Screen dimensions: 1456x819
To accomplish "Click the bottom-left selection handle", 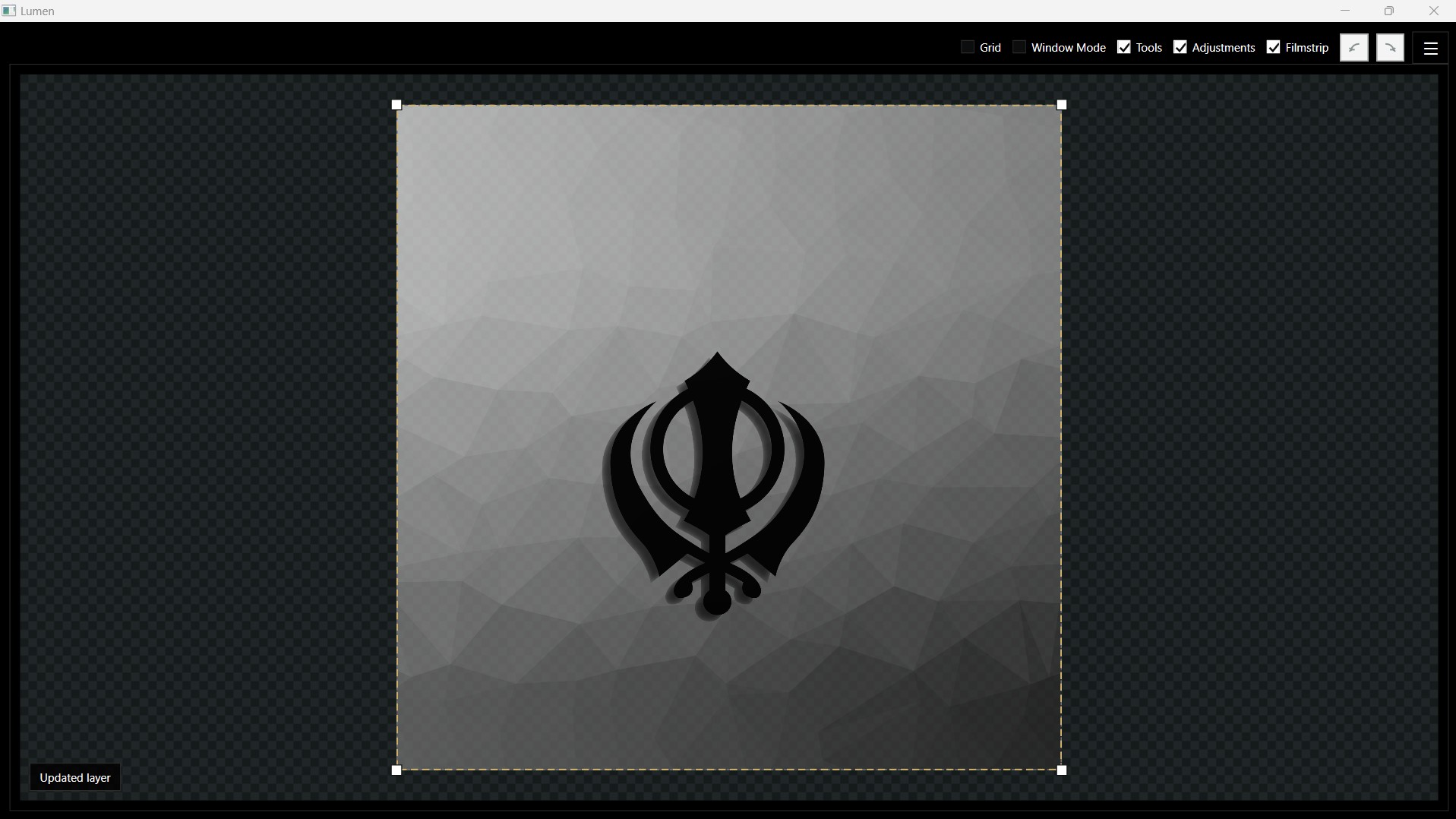I will click(396, 770).
